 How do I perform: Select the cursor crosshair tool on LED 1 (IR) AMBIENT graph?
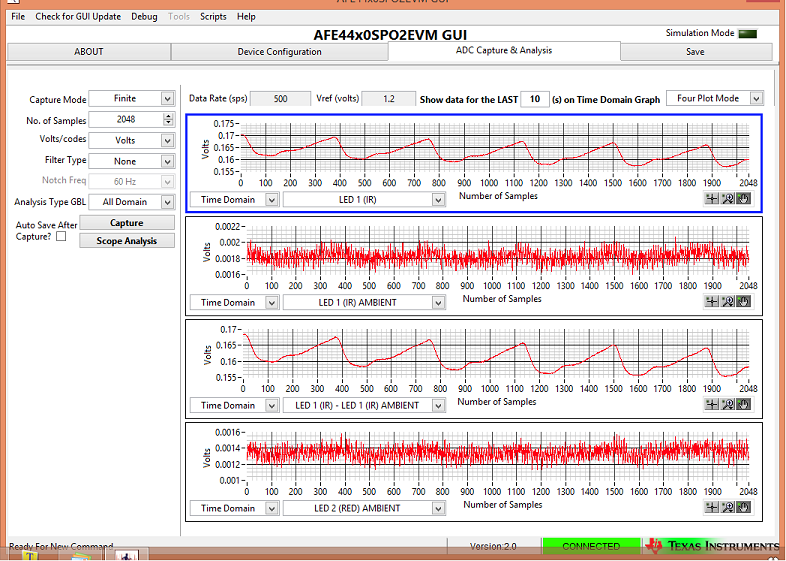pos(711,301)
